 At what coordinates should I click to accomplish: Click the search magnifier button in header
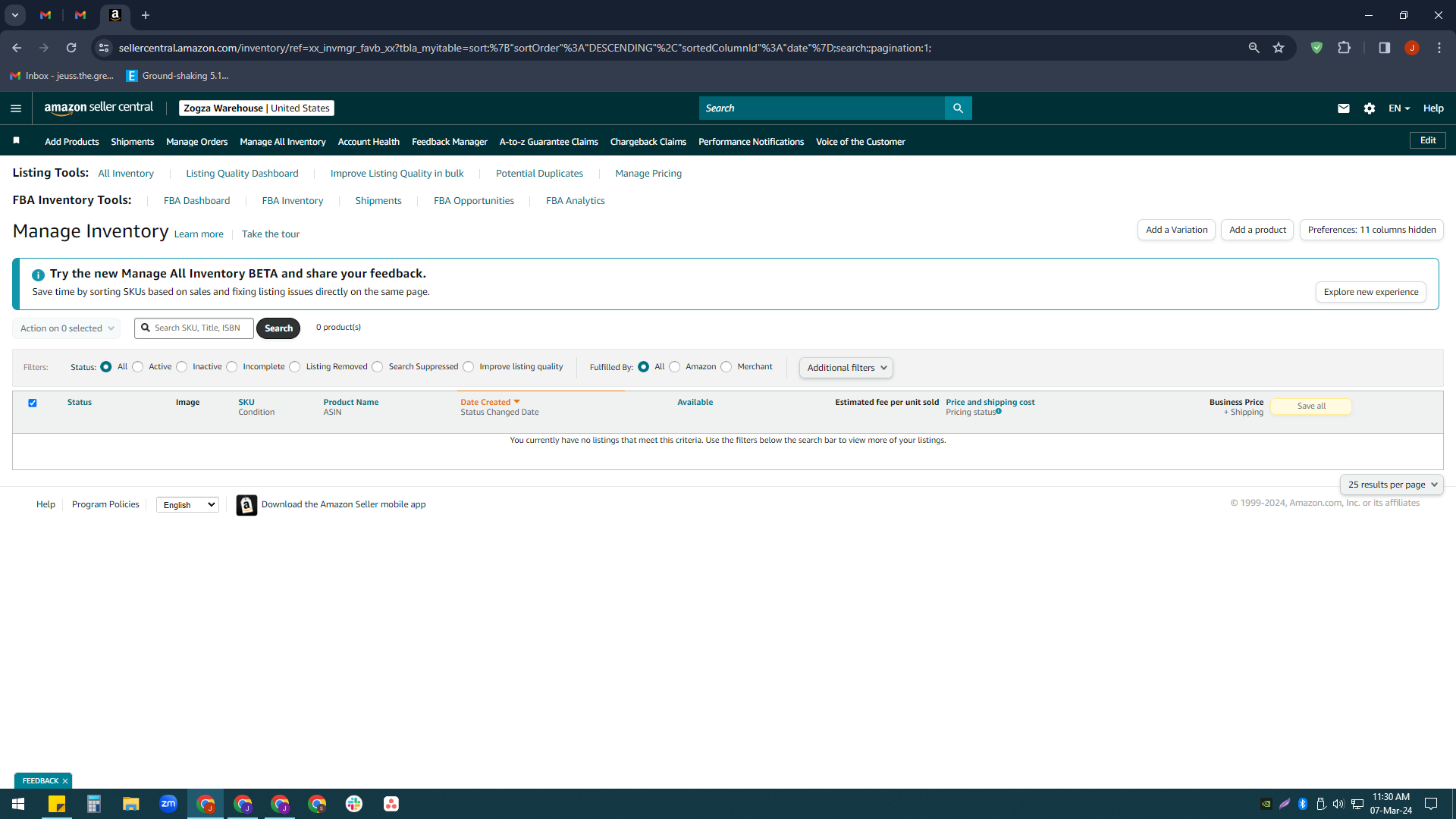(x=958, y=108)
